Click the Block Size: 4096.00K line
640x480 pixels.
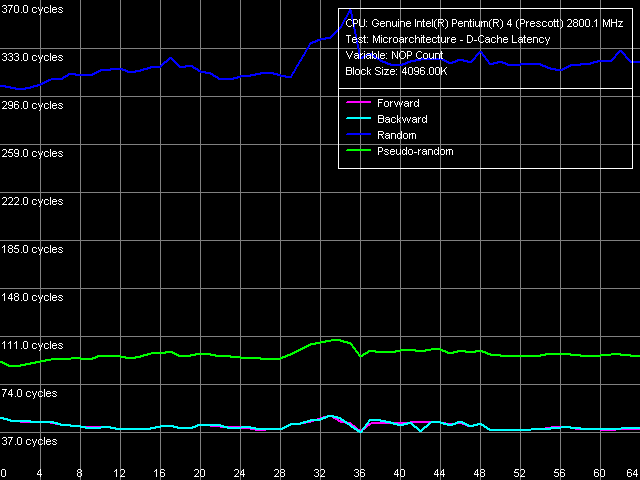click(396, 71)
